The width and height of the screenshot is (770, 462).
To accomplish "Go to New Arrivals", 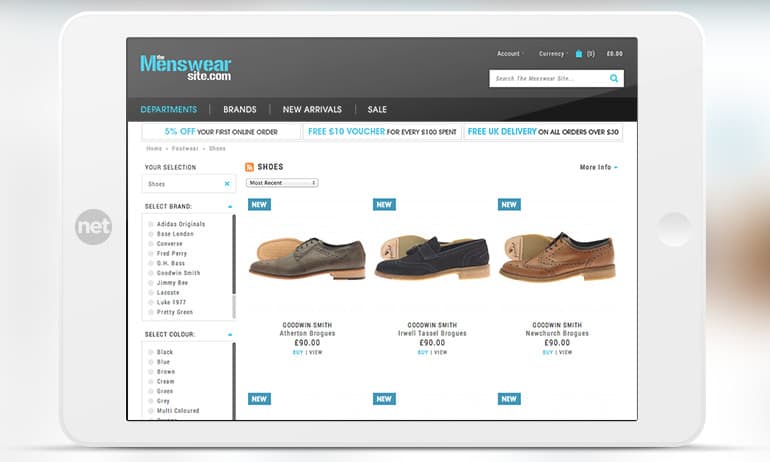I will point(312,109).
